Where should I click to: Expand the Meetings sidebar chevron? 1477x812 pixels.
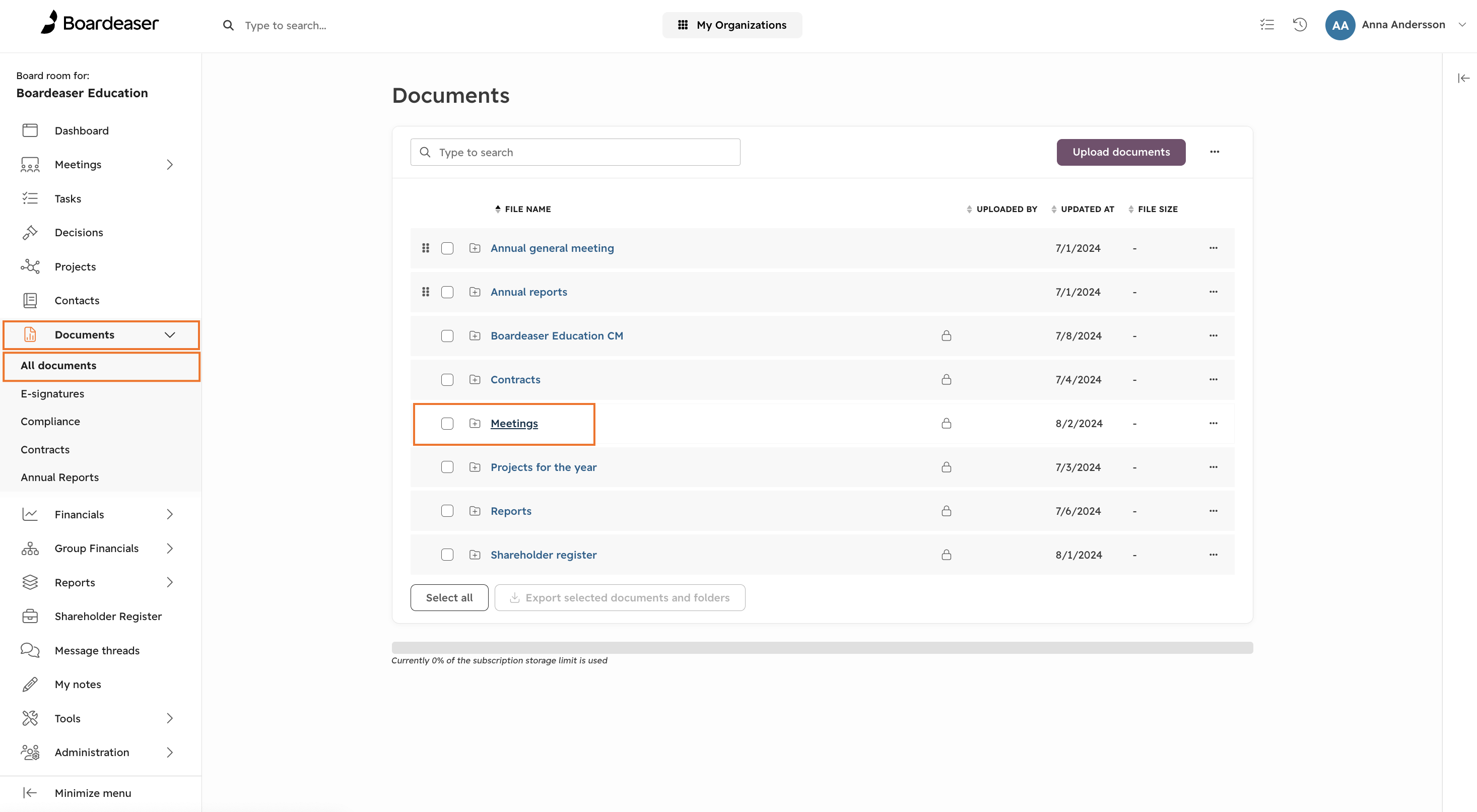[170, 165]
